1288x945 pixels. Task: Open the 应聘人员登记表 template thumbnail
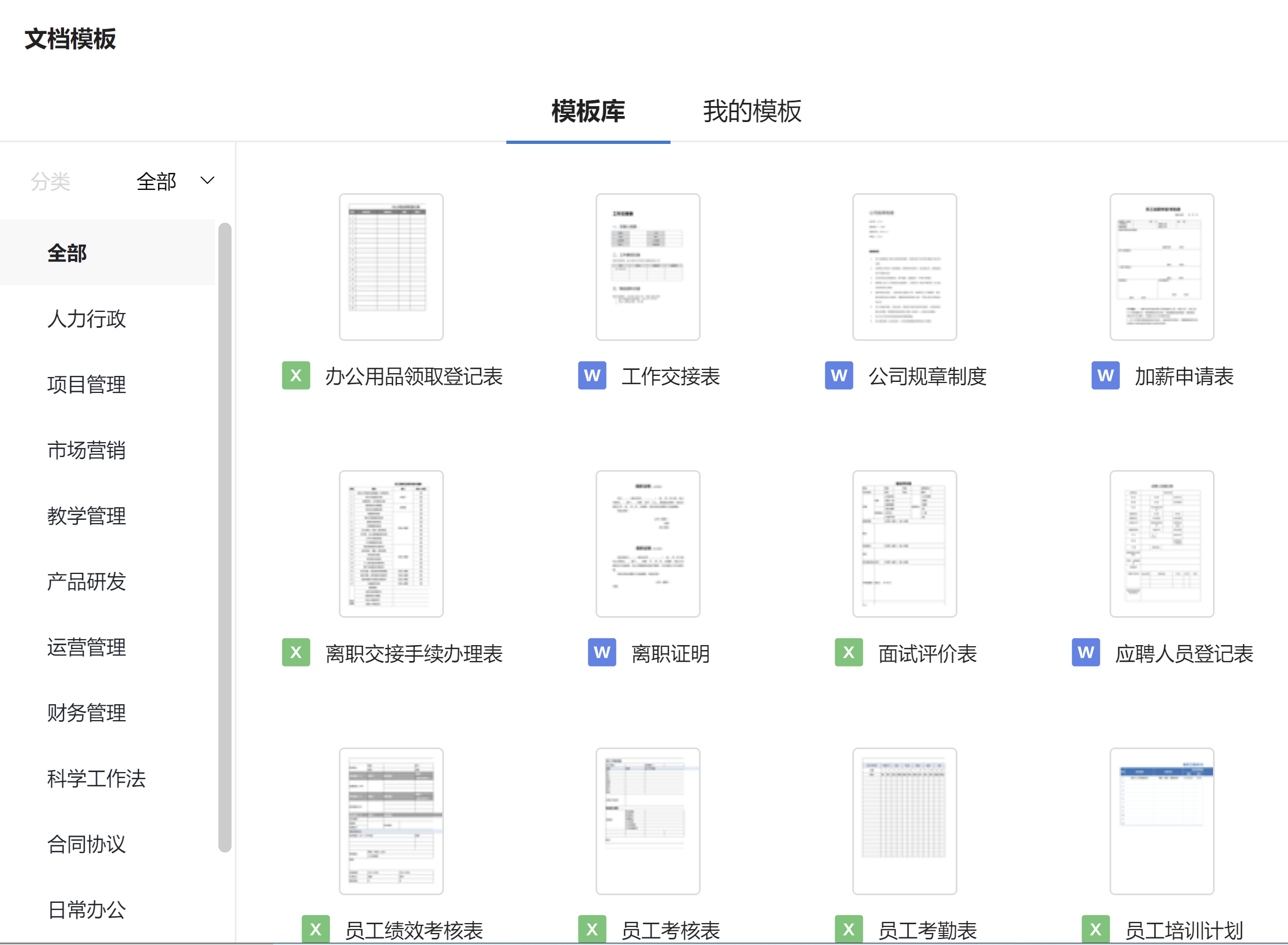[x=1162, y=544]
